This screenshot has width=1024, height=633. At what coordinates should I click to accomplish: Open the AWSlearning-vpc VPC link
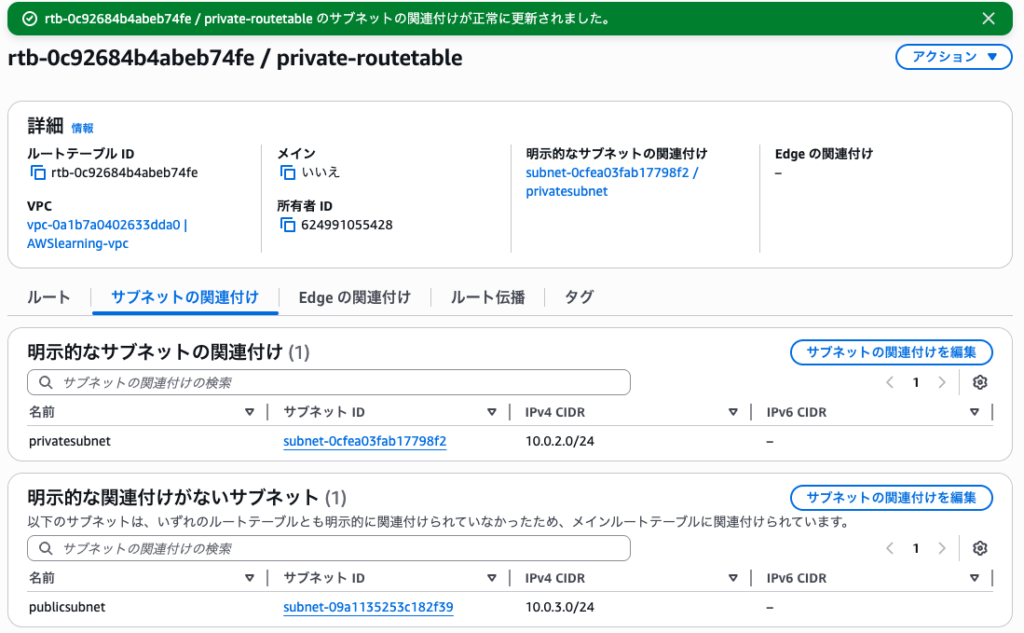(78, 243)
